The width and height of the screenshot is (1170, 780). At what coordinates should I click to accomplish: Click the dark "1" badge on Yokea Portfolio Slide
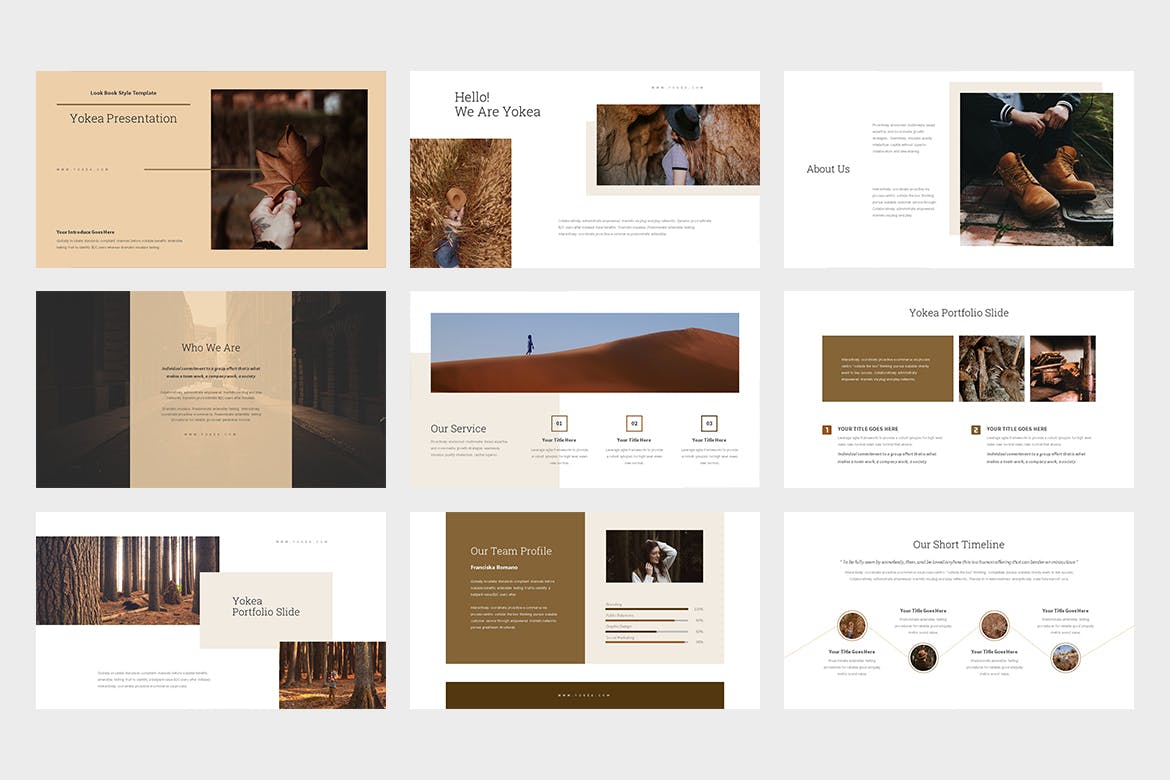(827, 430)
